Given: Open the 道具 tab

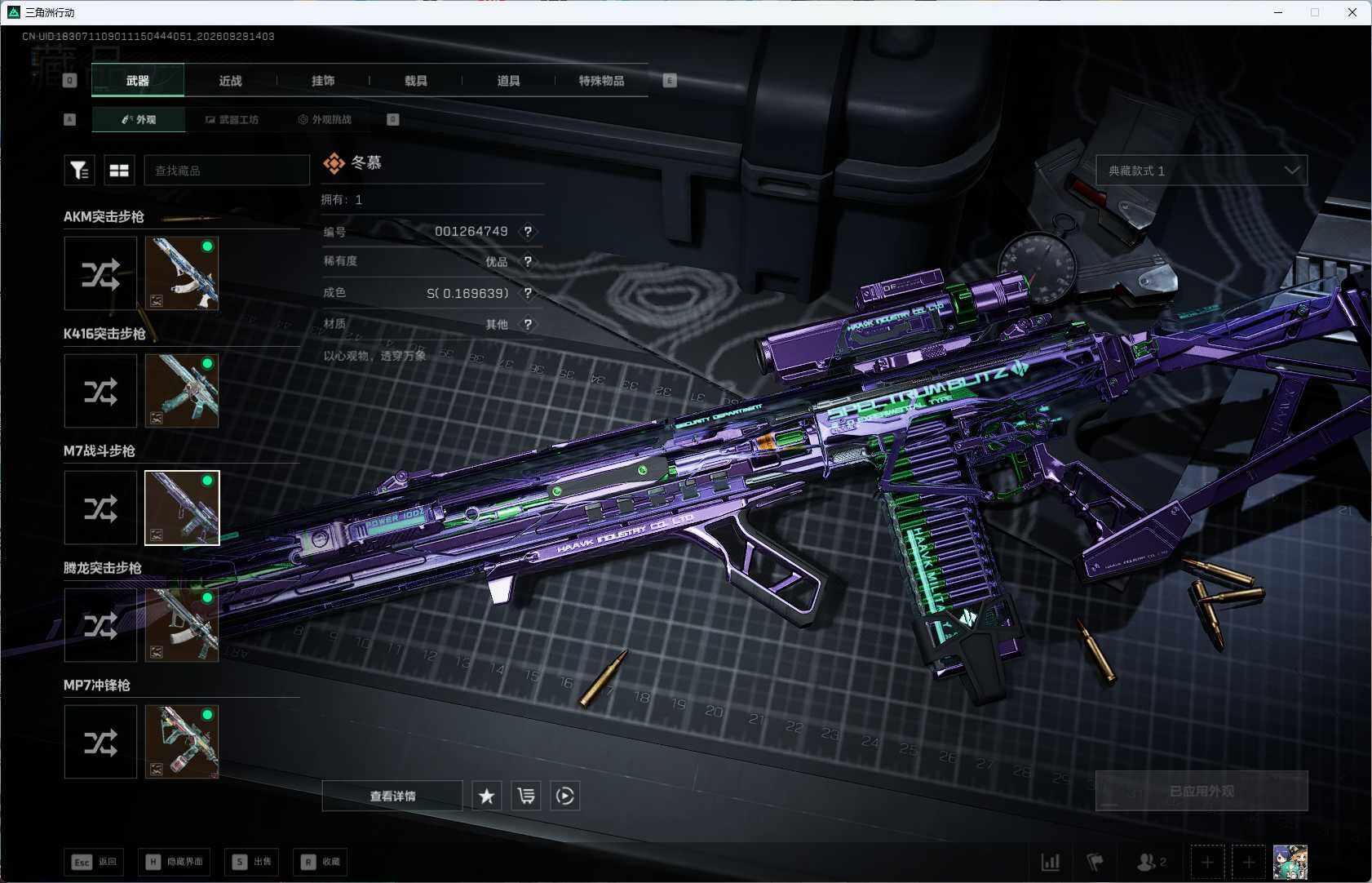Looking at the screenshot, I should 508,80.
